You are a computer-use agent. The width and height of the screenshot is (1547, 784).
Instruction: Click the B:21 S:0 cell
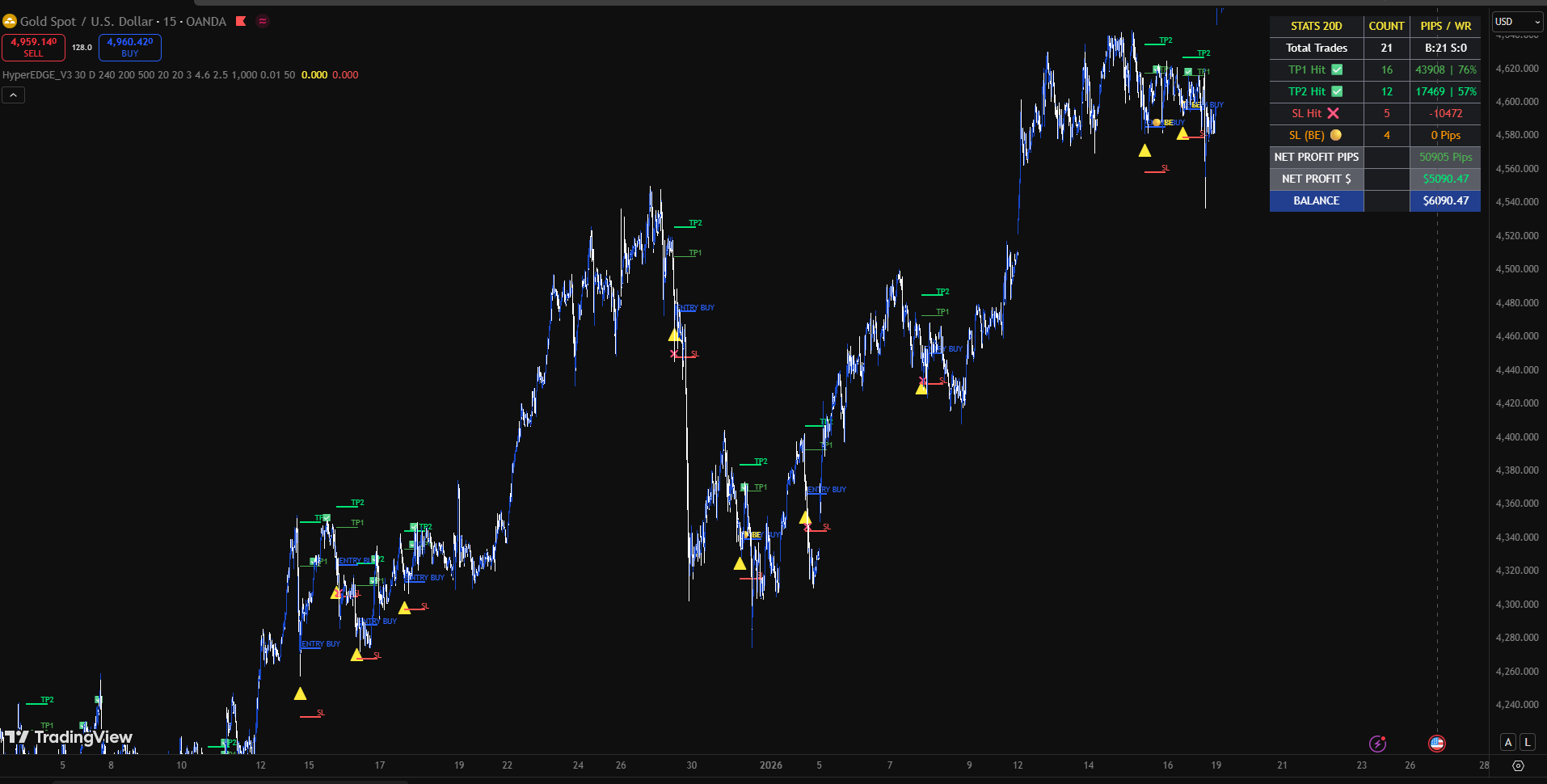coord(1446,48)
